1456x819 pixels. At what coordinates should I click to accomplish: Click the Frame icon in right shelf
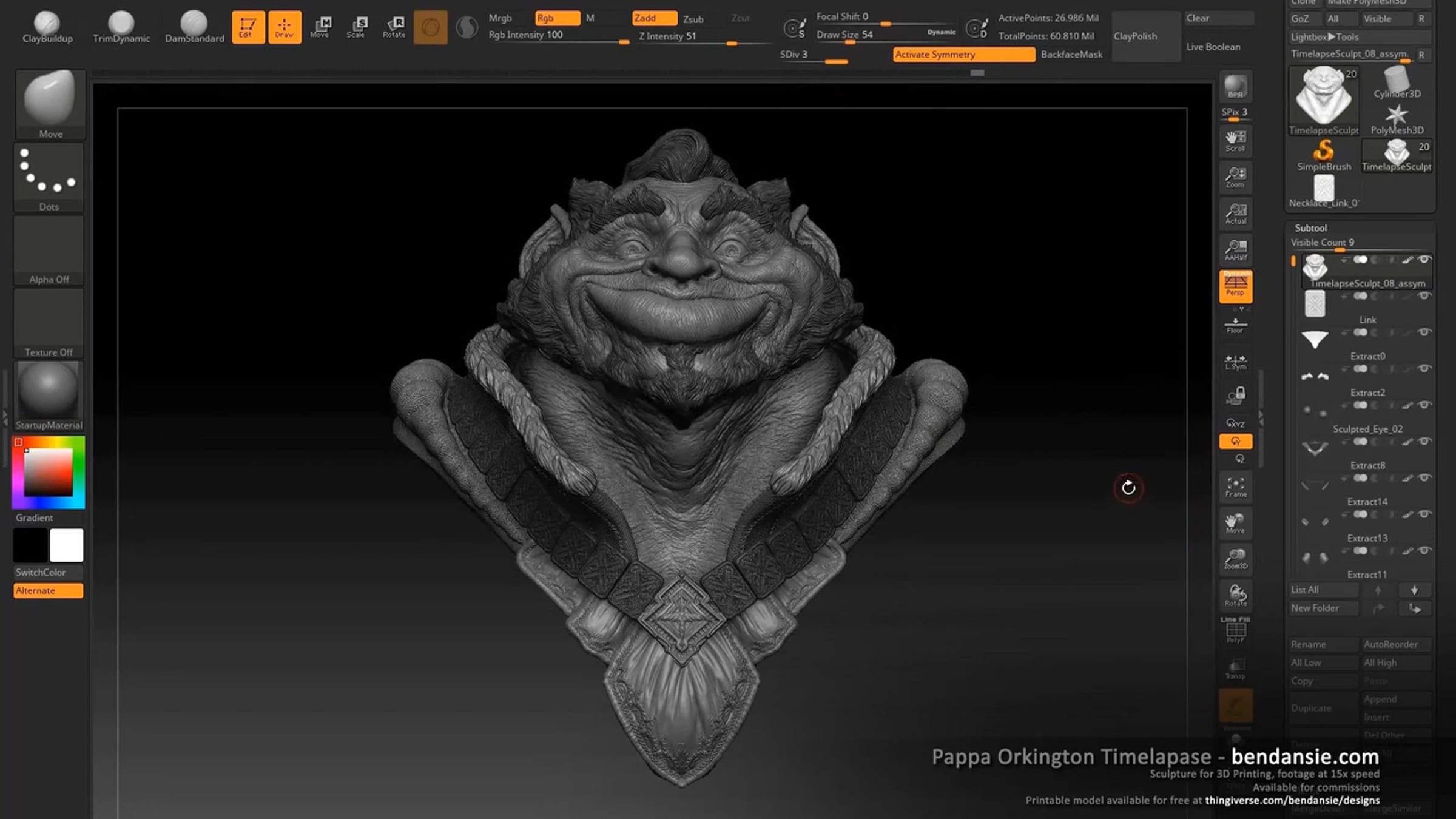point(1235,487)
